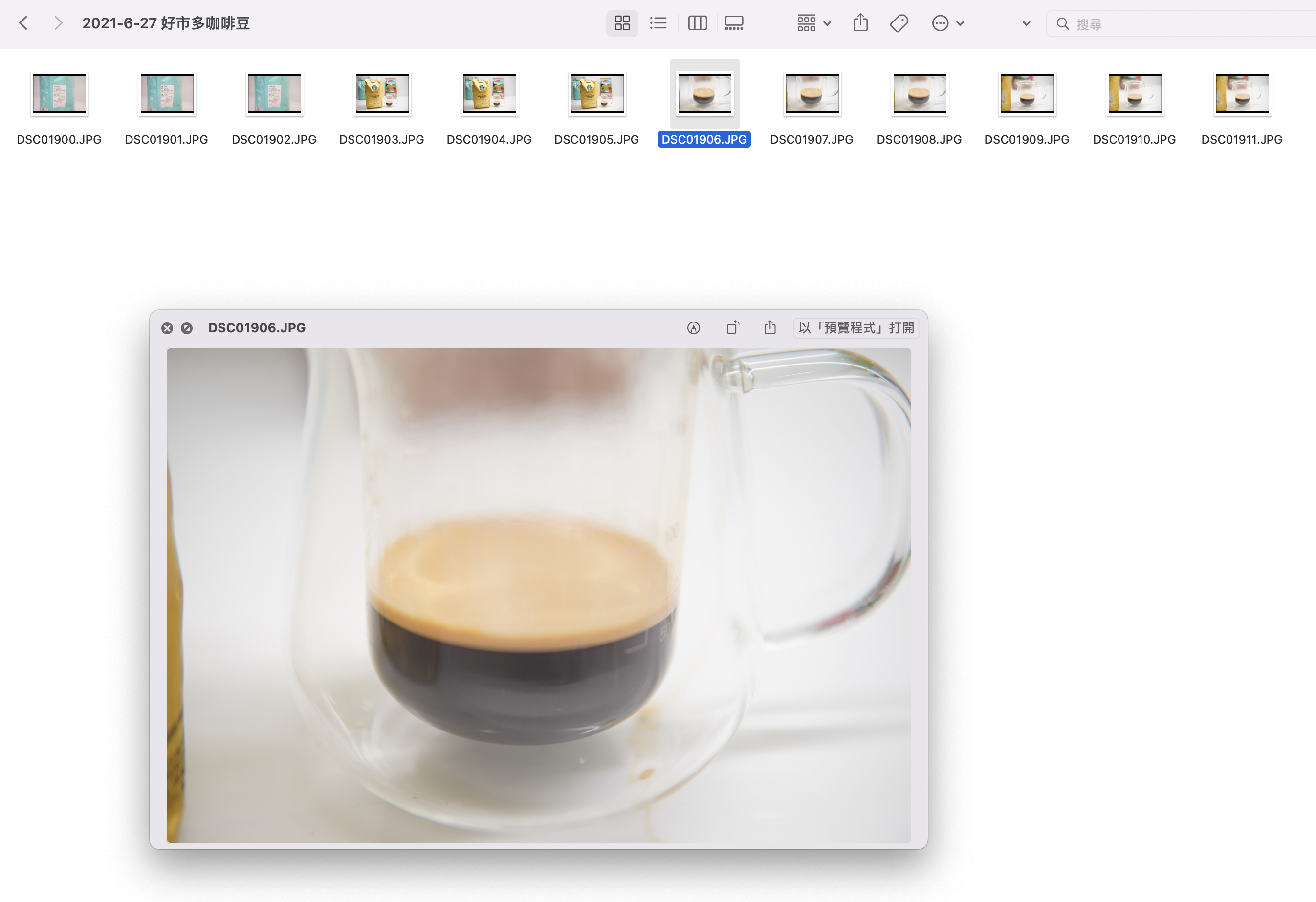Rotate the previewed image left
The width and height of the screenshot is (1316, 902).
click(x=732, y=328)
